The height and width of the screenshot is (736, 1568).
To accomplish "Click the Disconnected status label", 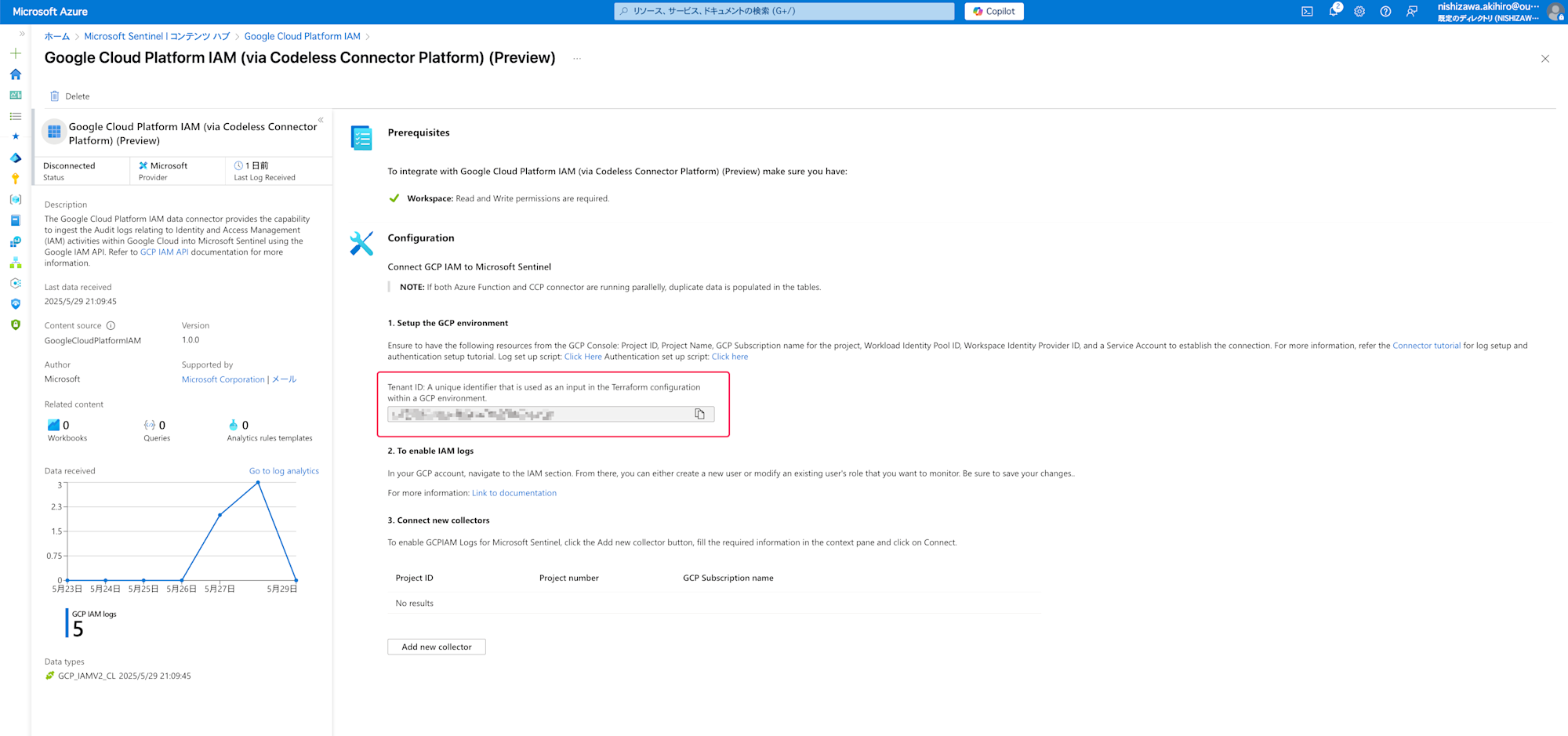I will click(69, 165).
